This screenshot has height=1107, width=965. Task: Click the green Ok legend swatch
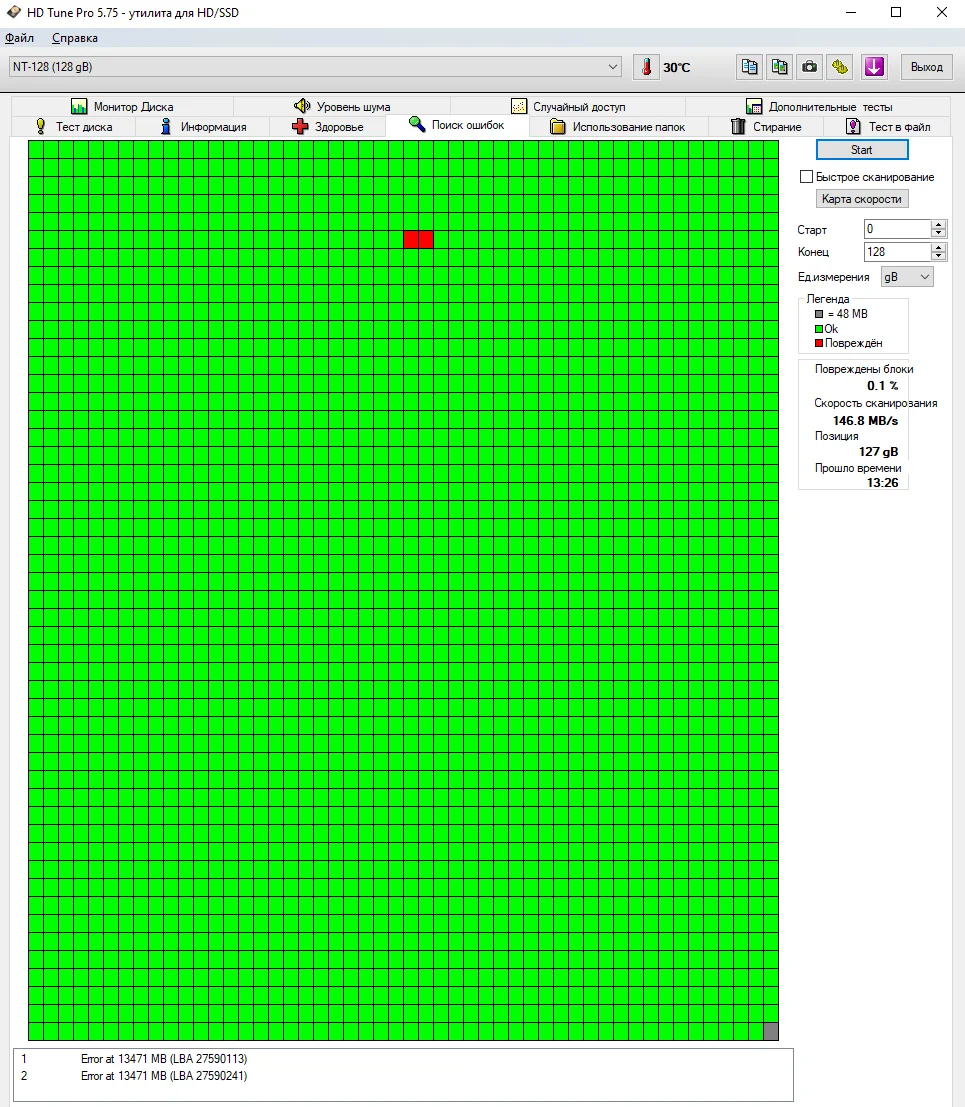pos(819,329)
